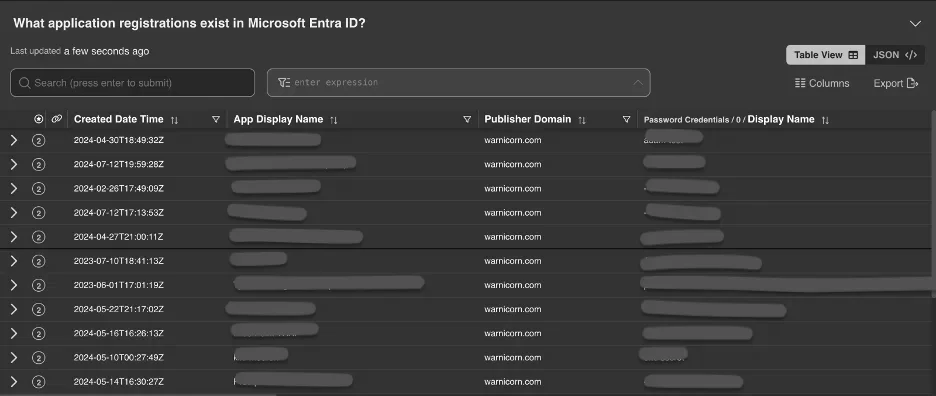Collapse the Entra ID question panel chevron
This screenshot has height=396, width=936.
pyautogui.click(x=915, y=24)
